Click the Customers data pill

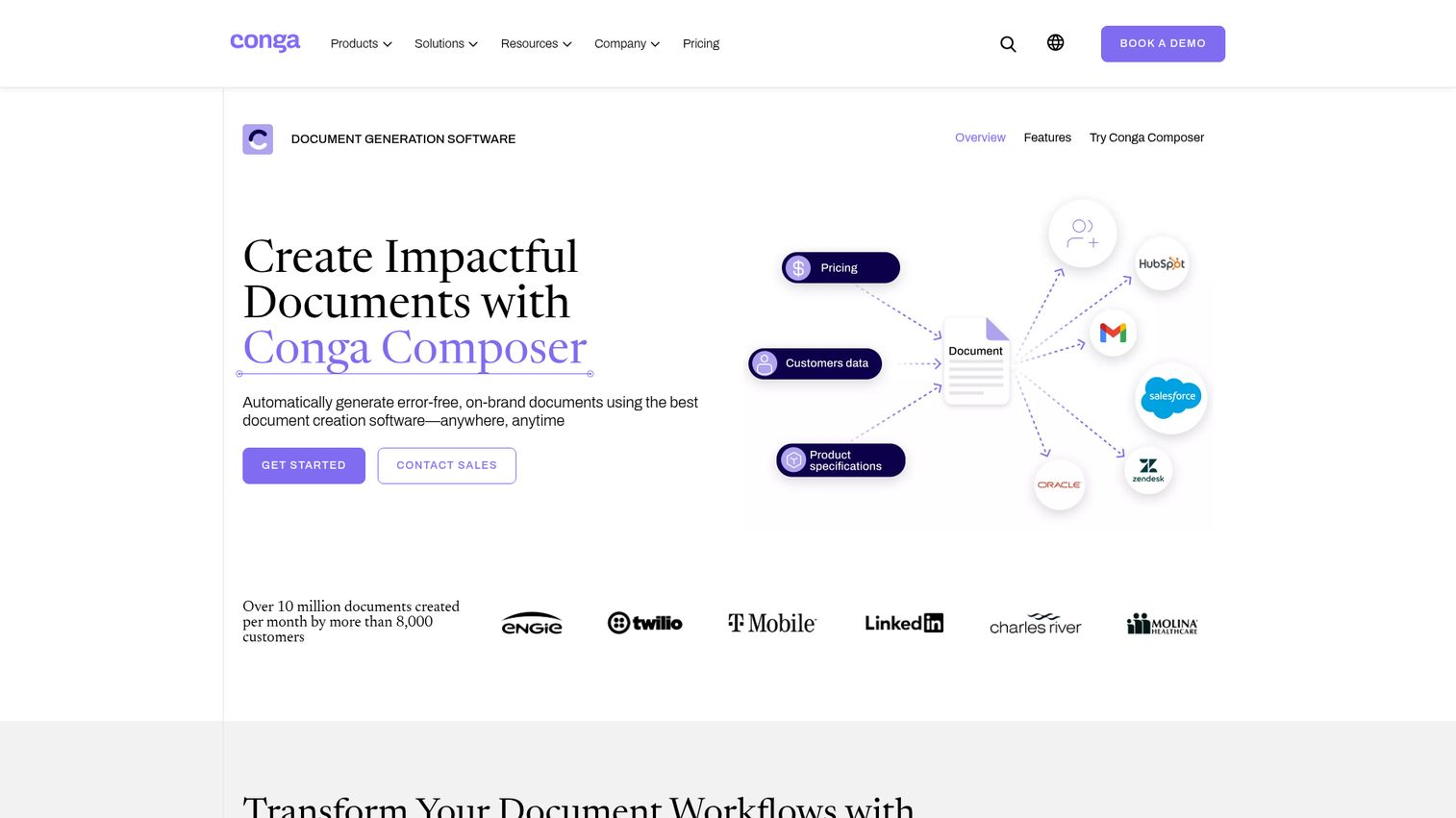815,363
